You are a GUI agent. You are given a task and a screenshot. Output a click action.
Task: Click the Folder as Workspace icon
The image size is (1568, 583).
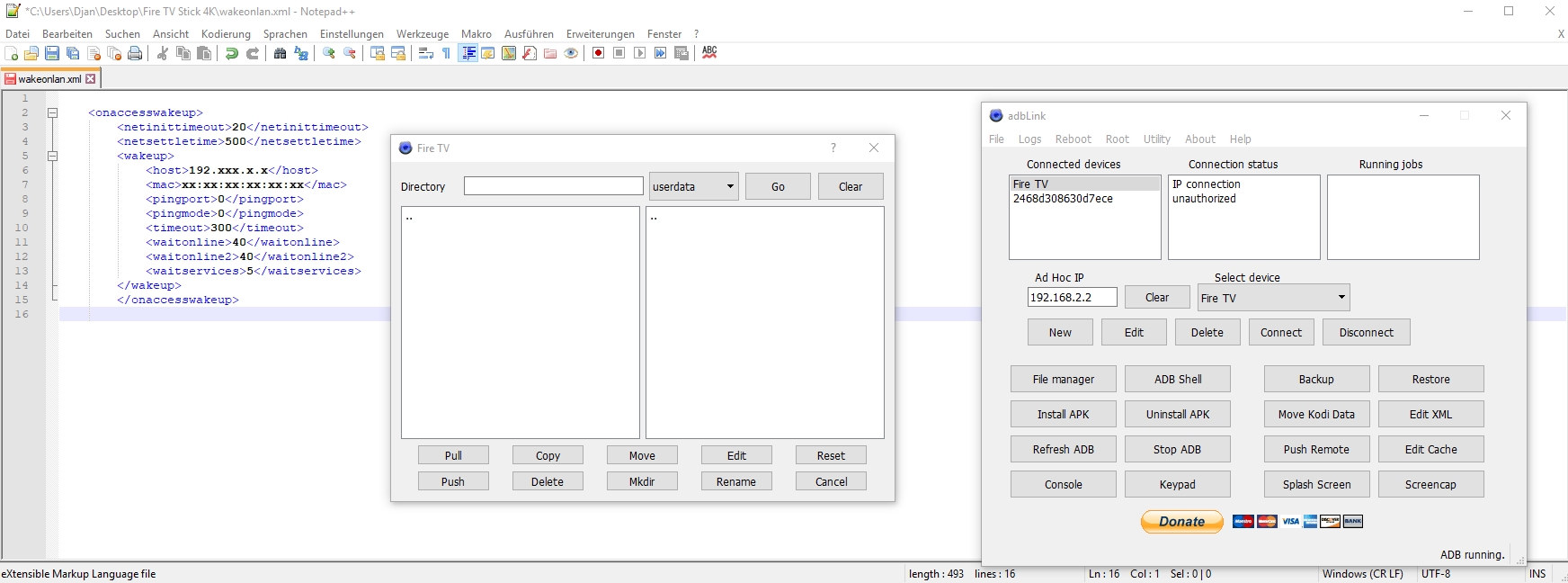pyautogui.click(x=550, y=53)
